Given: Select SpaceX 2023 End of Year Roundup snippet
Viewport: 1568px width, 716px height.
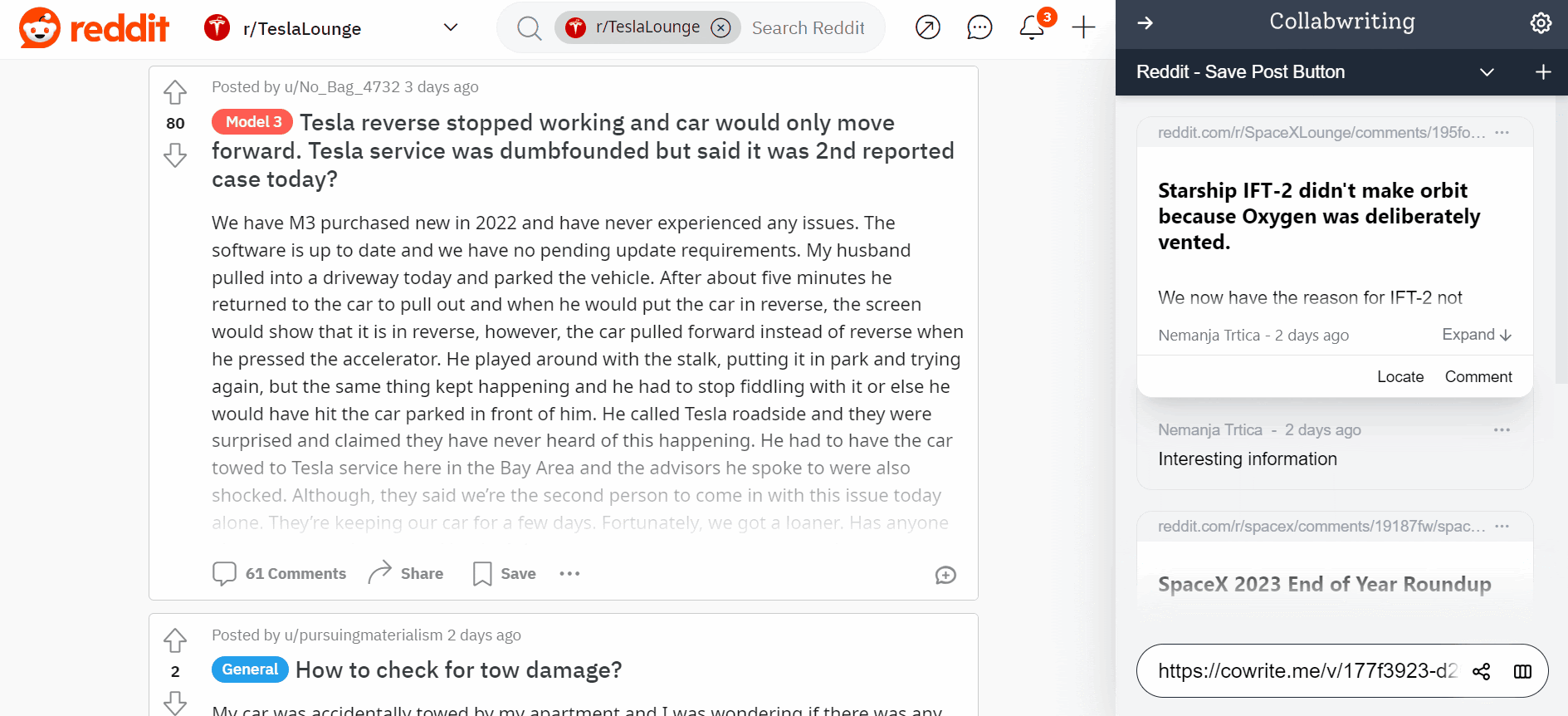Looking at the screenshot, I should click(x=1325, y=585).
